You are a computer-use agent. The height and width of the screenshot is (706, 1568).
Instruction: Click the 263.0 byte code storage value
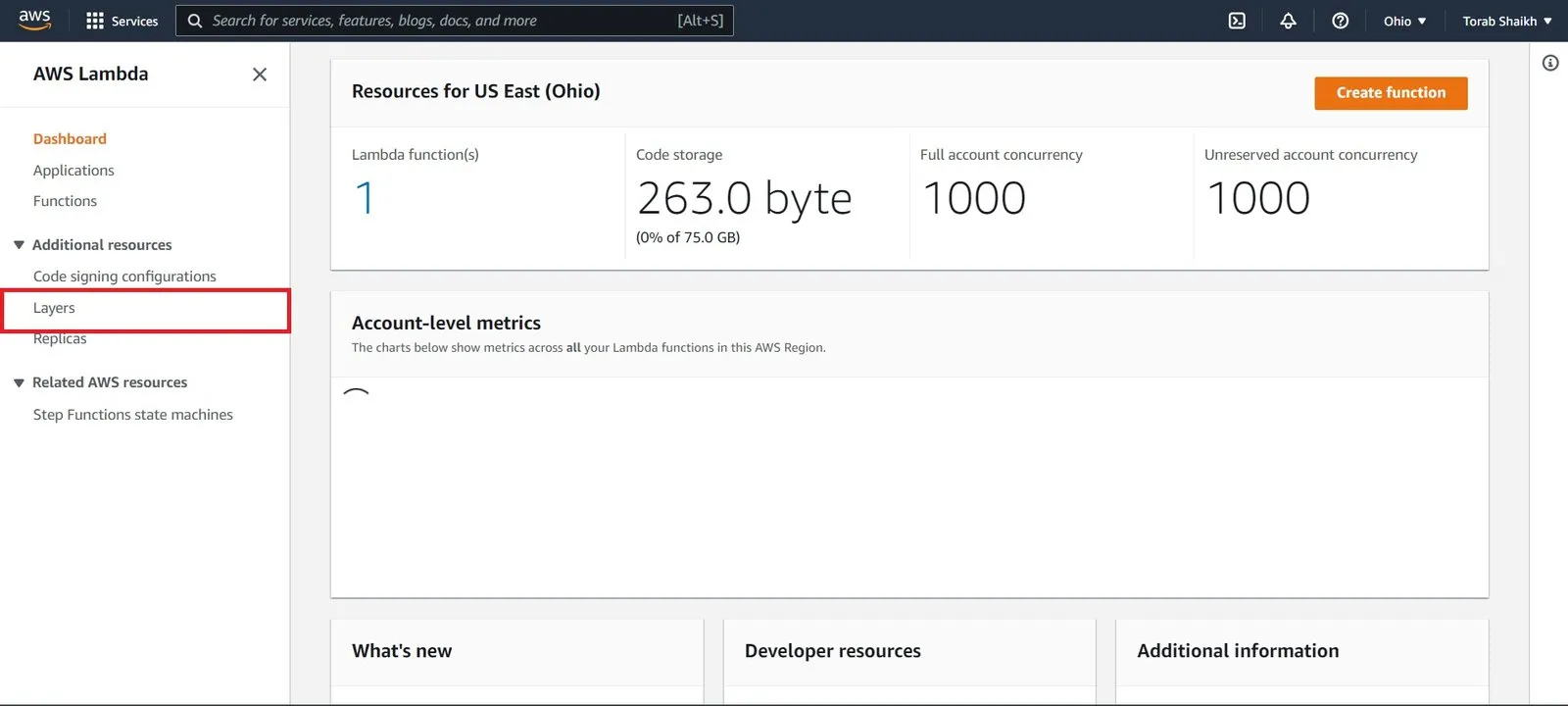click(x=744, y=199)
